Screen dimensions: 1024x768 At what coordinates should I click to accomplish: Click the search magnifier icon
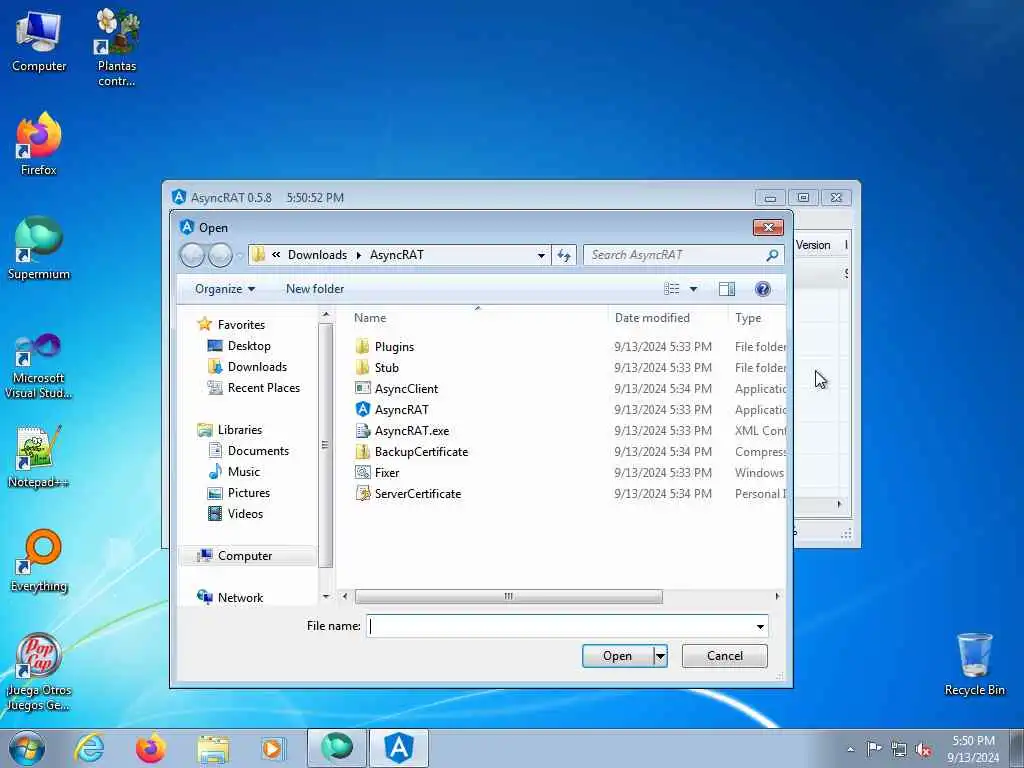tap(772, 255)
